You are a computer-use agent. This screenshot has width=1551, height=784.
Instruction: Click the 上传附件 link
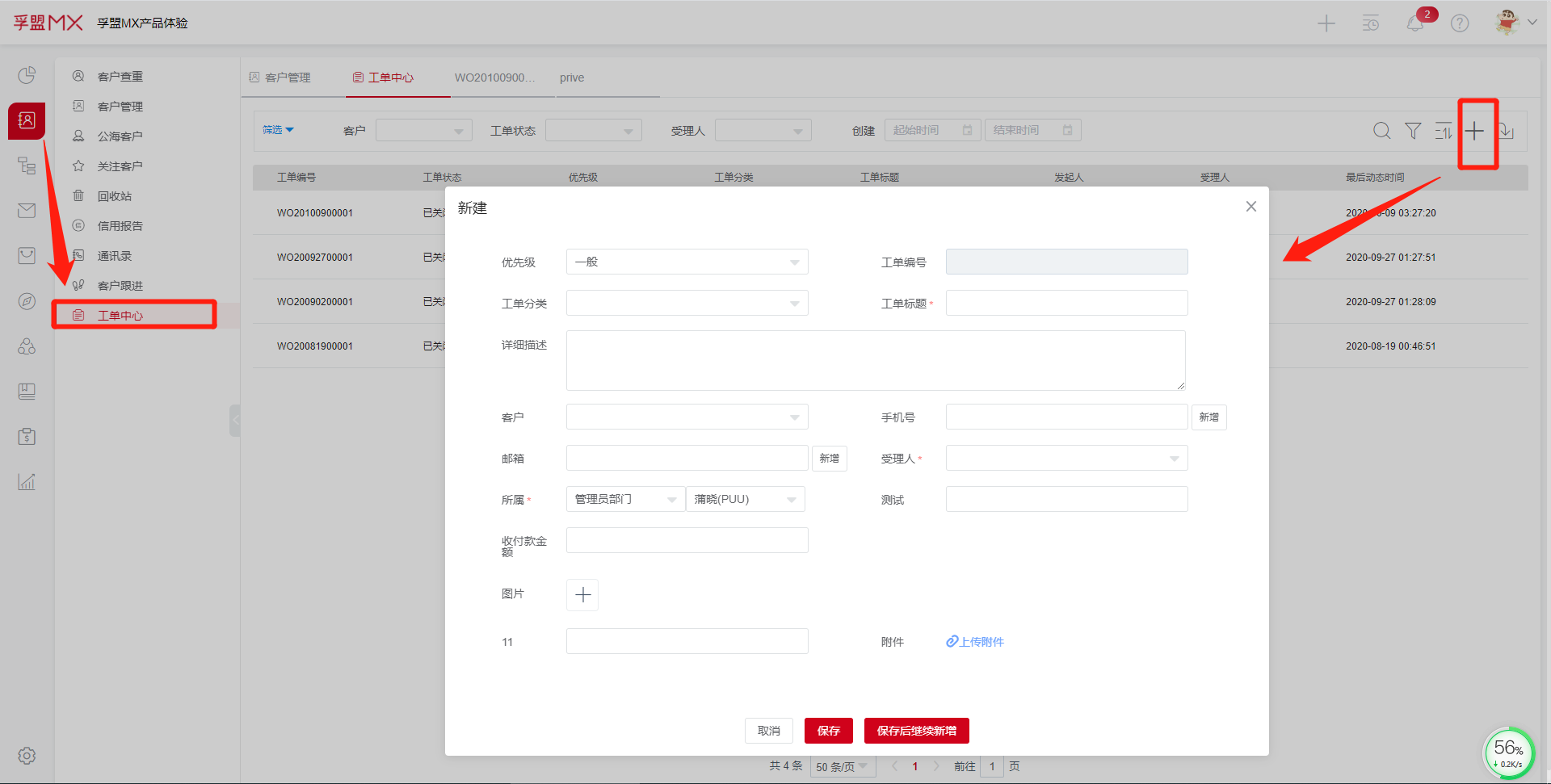(975, 642)
